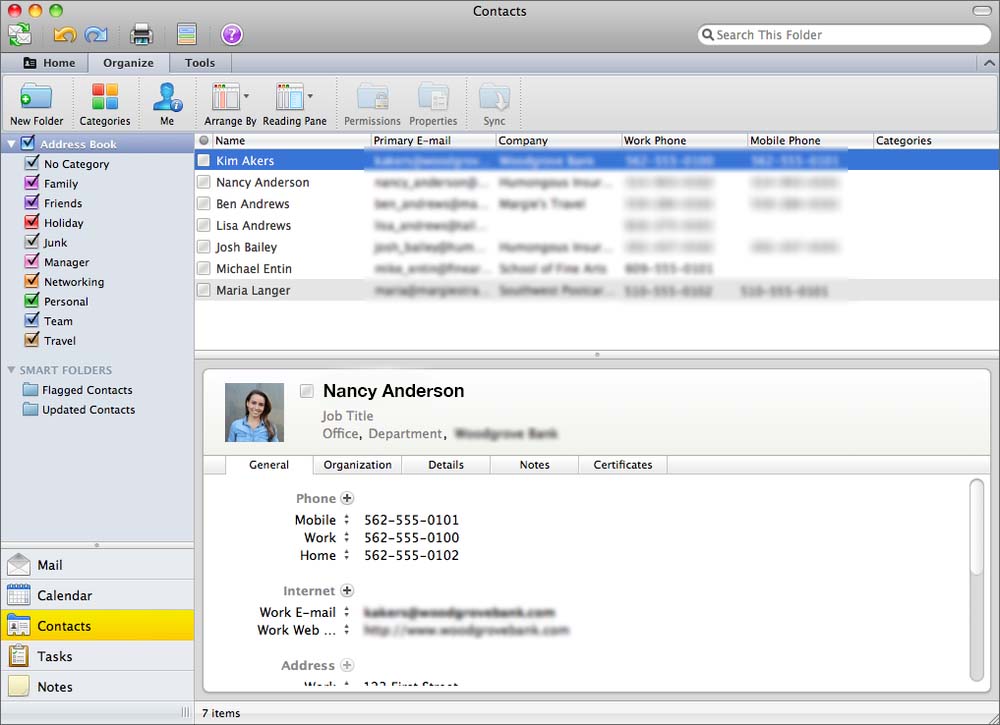This screenshot has height=725, width=1000.
Task: Click the Undo arrow icon
Action: pos(64,34)
